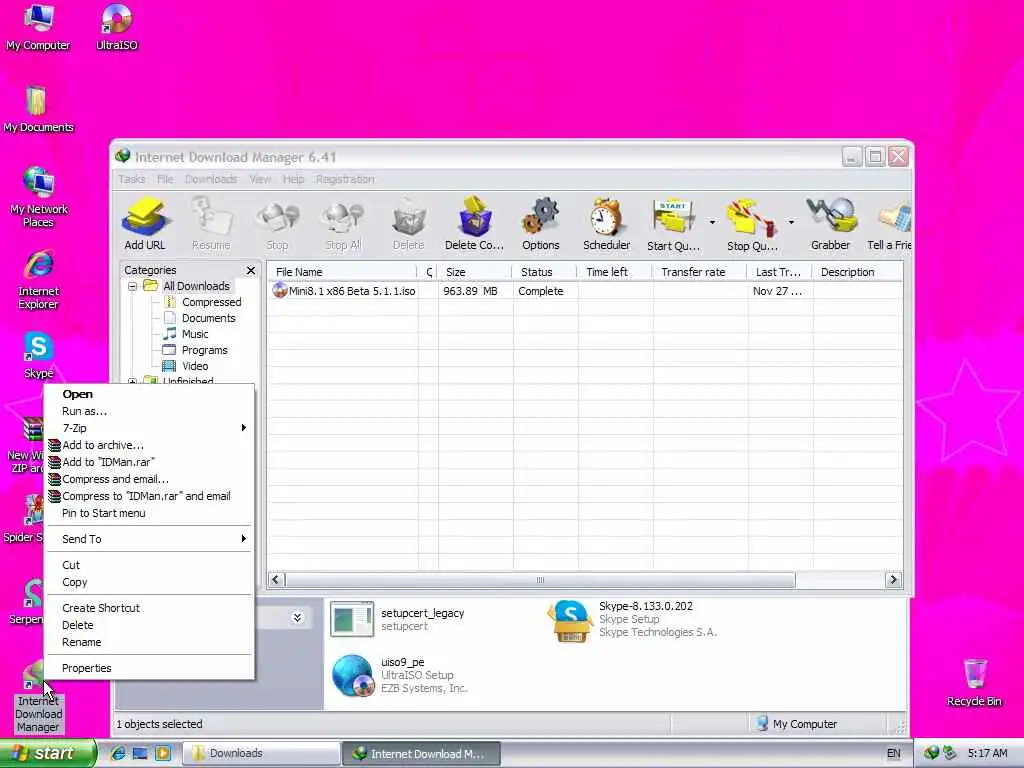This screenshot has width=1024, height=768.
Task: Open Stop Queue dropdown arrow
Action: [791, 222]
